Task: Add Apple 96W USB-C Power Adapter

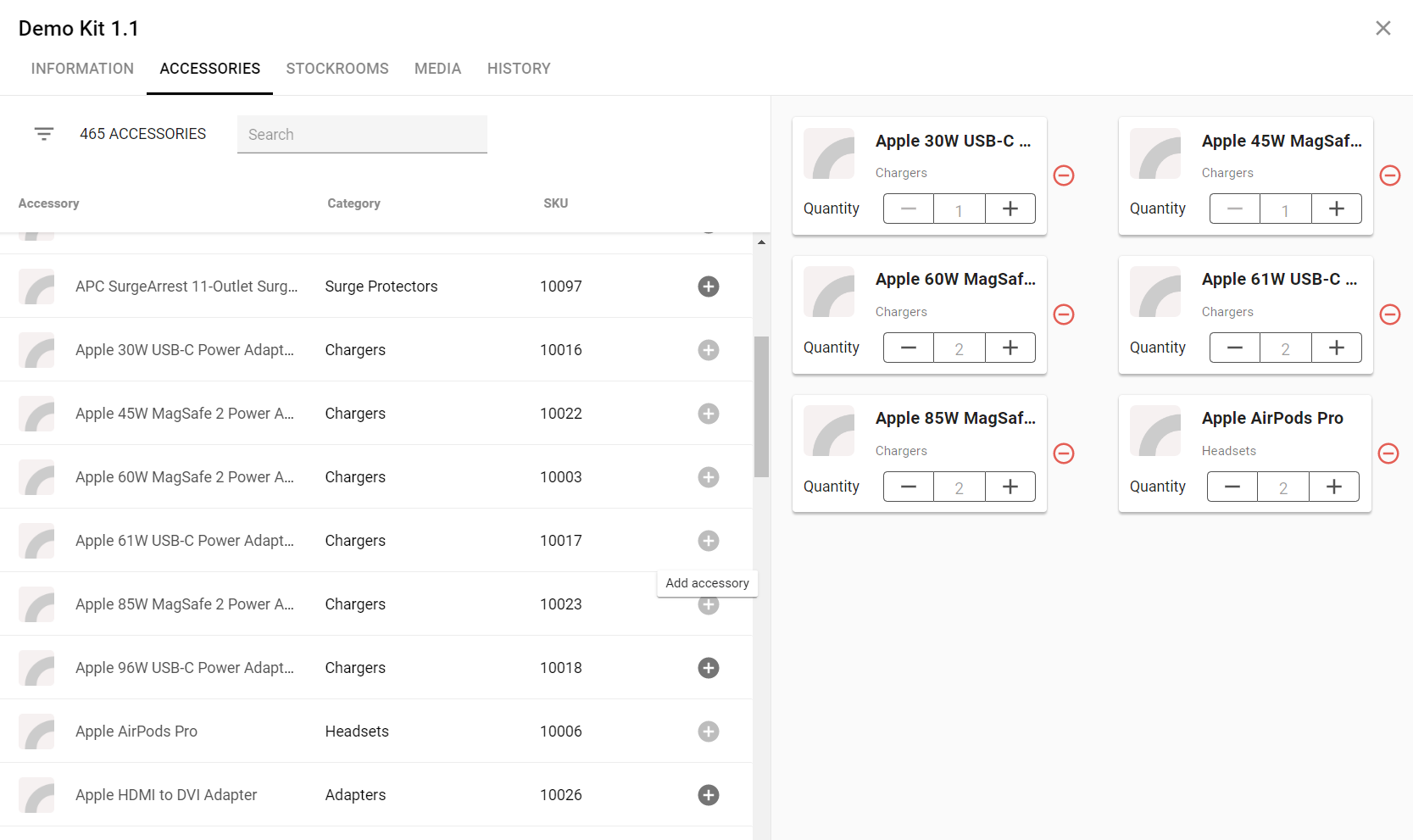Action: tap(708, 668)
